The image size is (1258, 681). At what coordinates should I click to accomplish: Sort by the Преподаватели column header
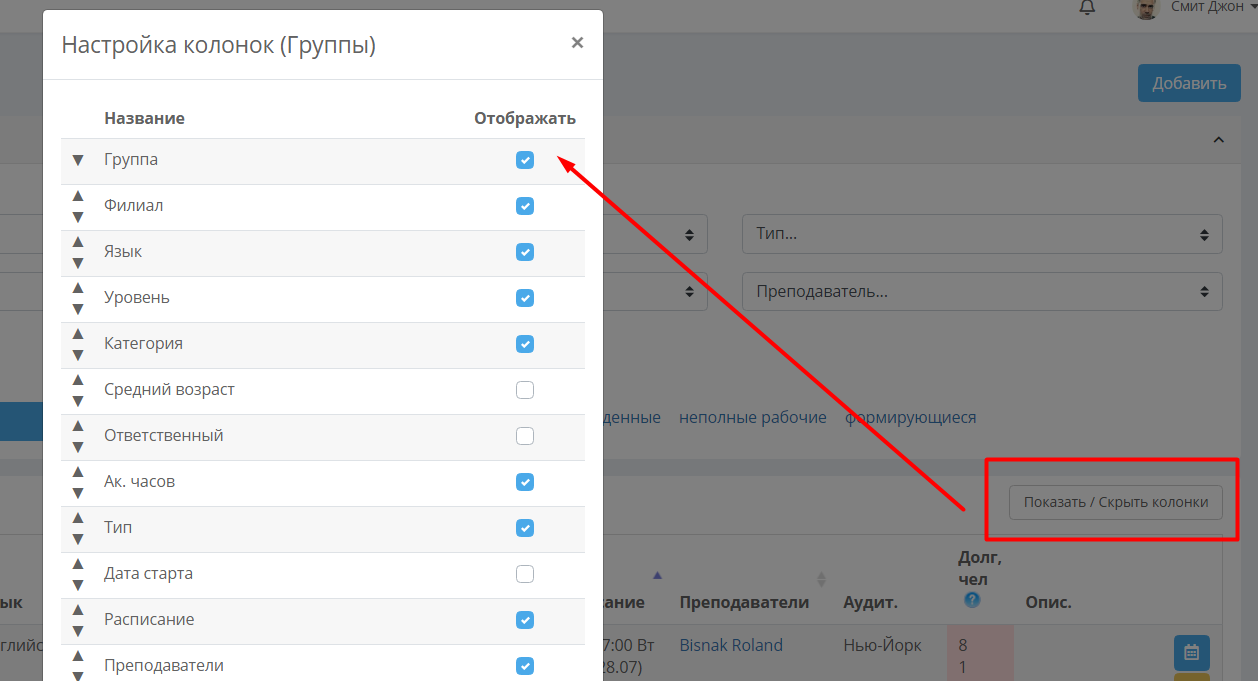pyautogui.click(x=744, y=602)
